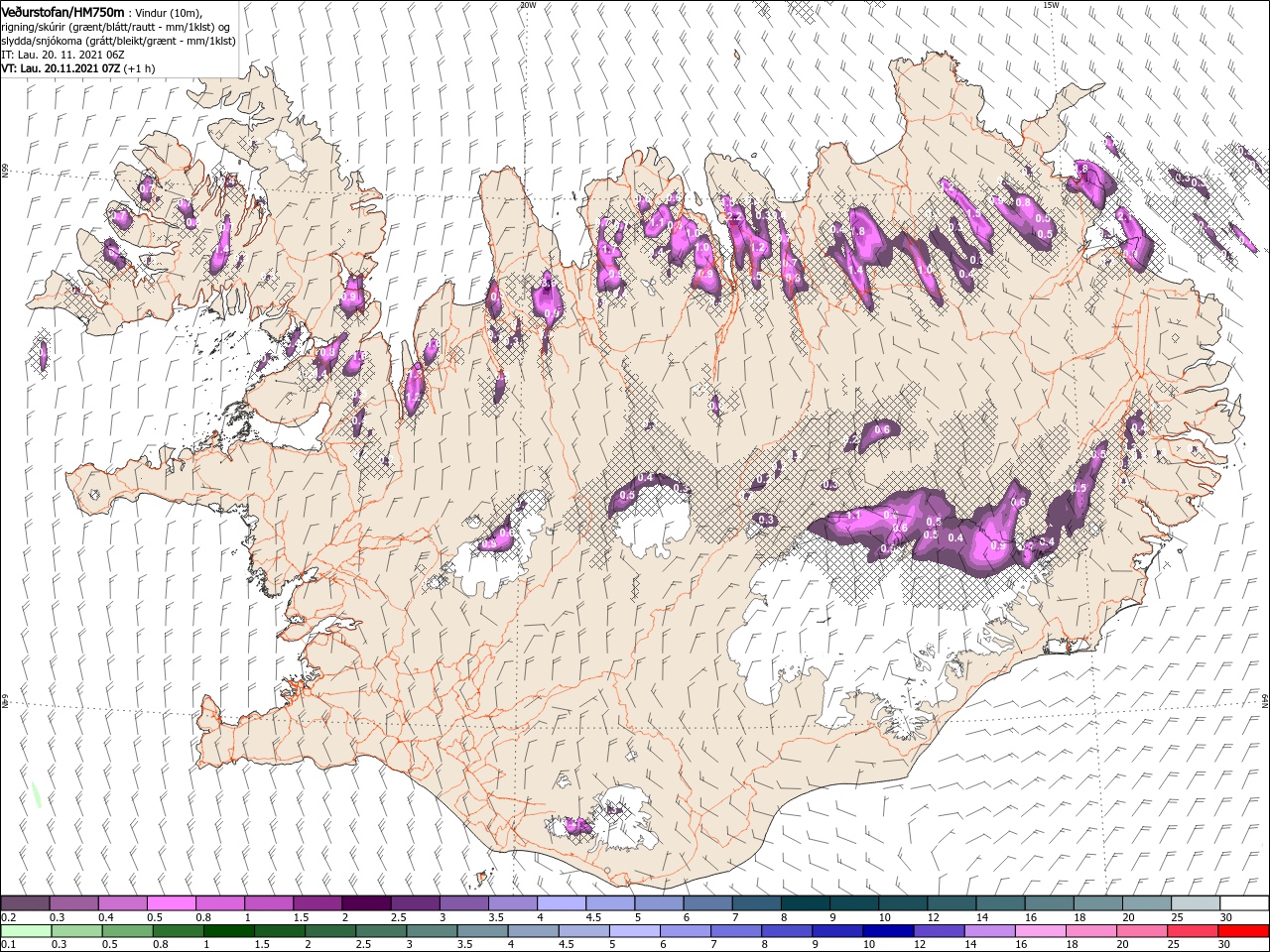Click the bright red rain swatch above 30
Image resolution: width=1270 pixels, height=952 pixels.
click(1242, 931)
